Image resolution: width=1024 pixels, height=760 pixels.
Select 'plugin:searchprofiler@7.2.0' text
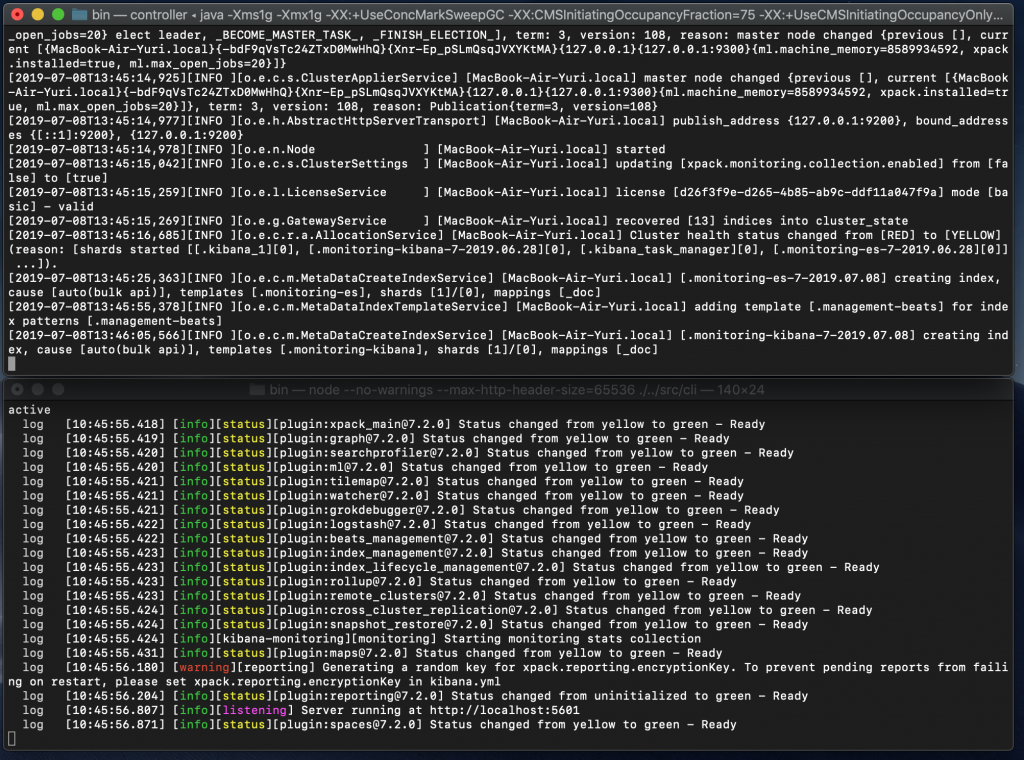(380, 453)
